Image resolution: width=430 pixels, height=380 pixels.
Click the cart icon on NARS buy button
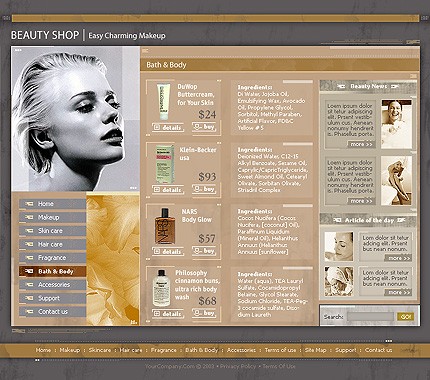coord(198,250)
